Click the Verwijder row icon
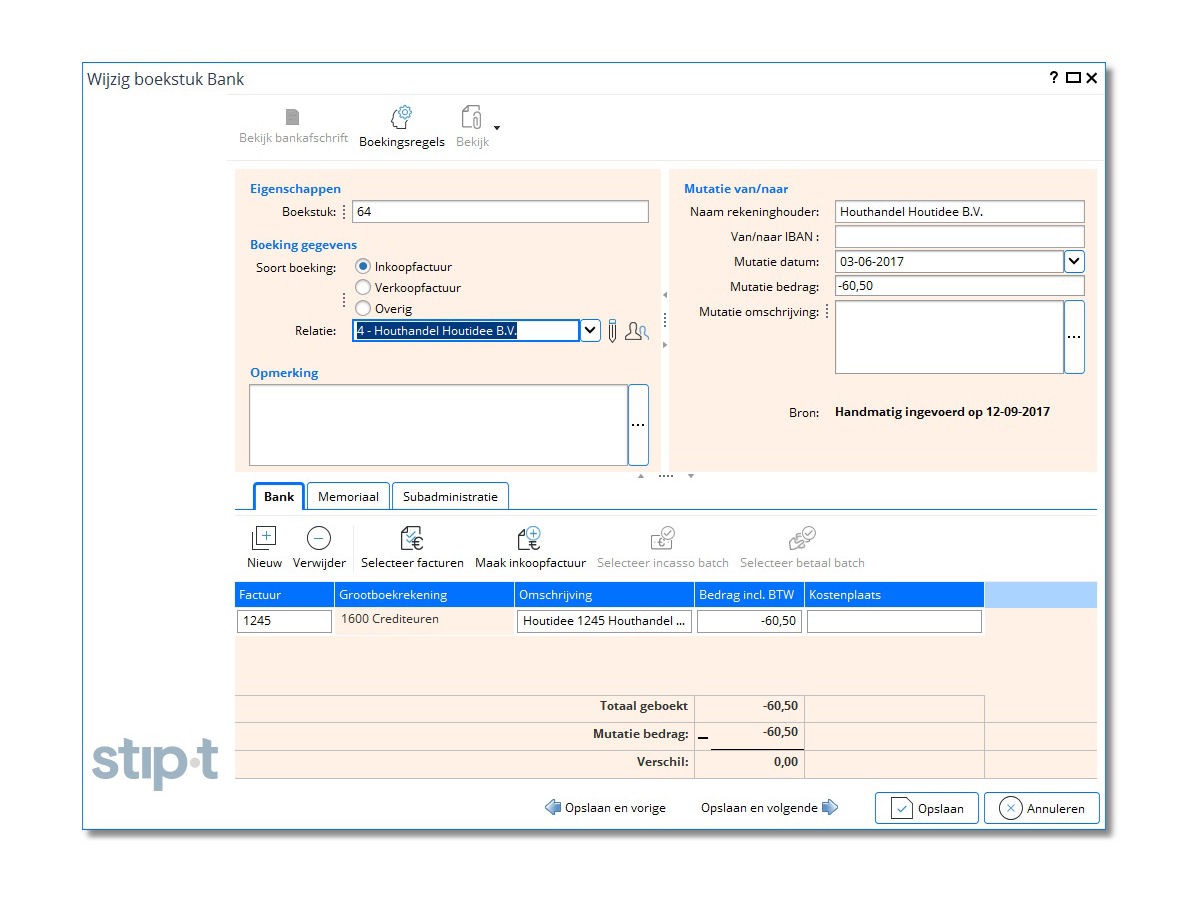Image resolution: width=1200 pixels, height=905 pixels. [x=318, y=539]
